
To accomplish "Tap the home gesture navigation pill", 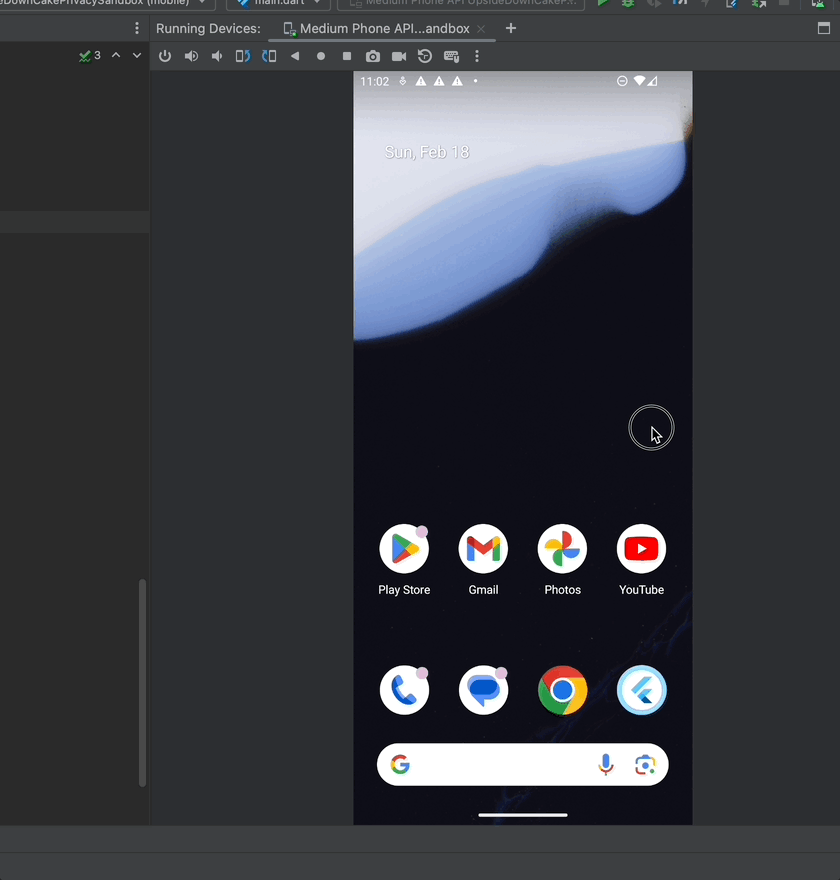I will click(x=522, y=815).
